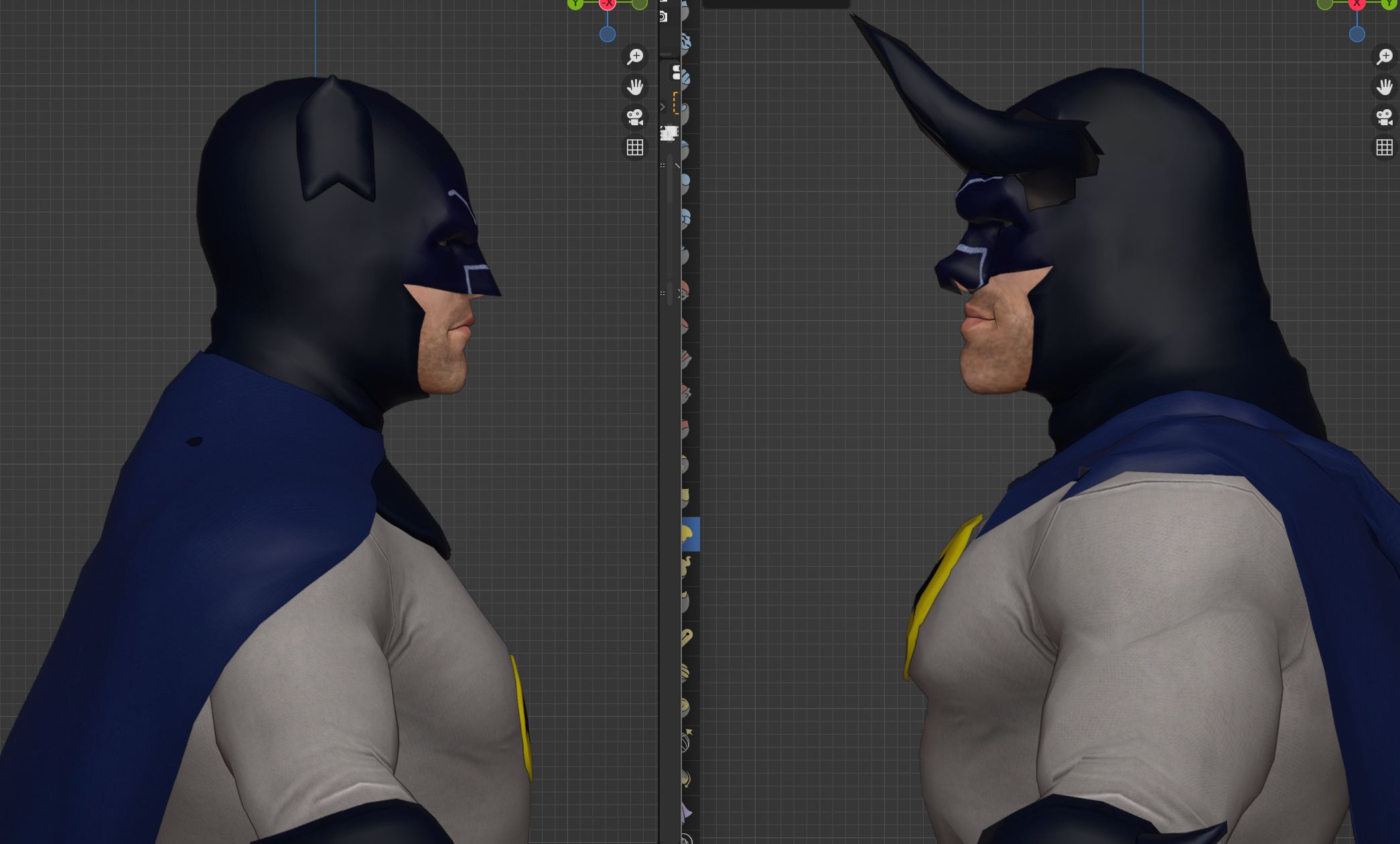Click zoom magnifier in left viewport
Image resolution: width=1400 pixels, height=844 pixels.
(634, 57)
